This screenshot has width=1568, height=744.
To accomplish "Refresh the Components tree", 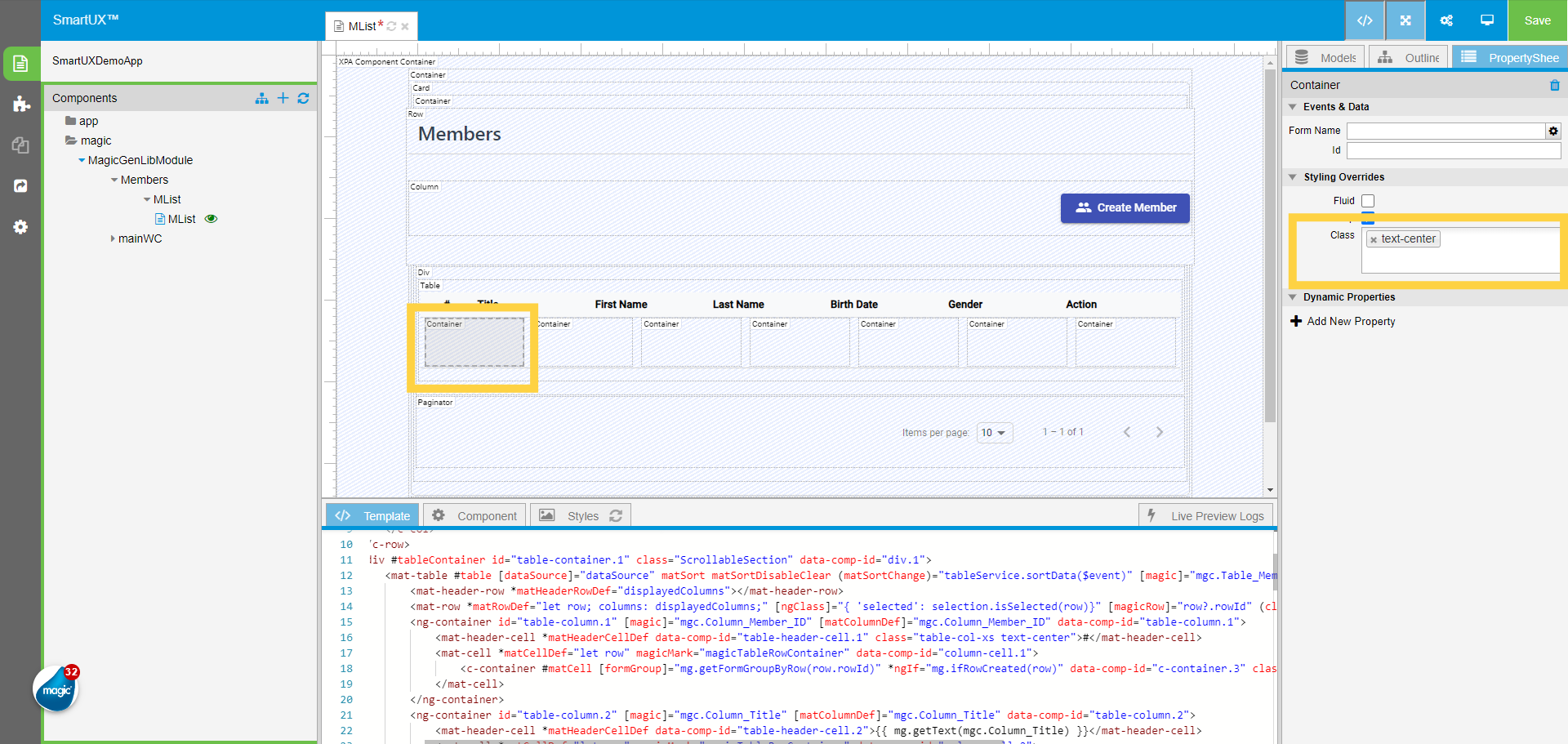I will (303, 98).
